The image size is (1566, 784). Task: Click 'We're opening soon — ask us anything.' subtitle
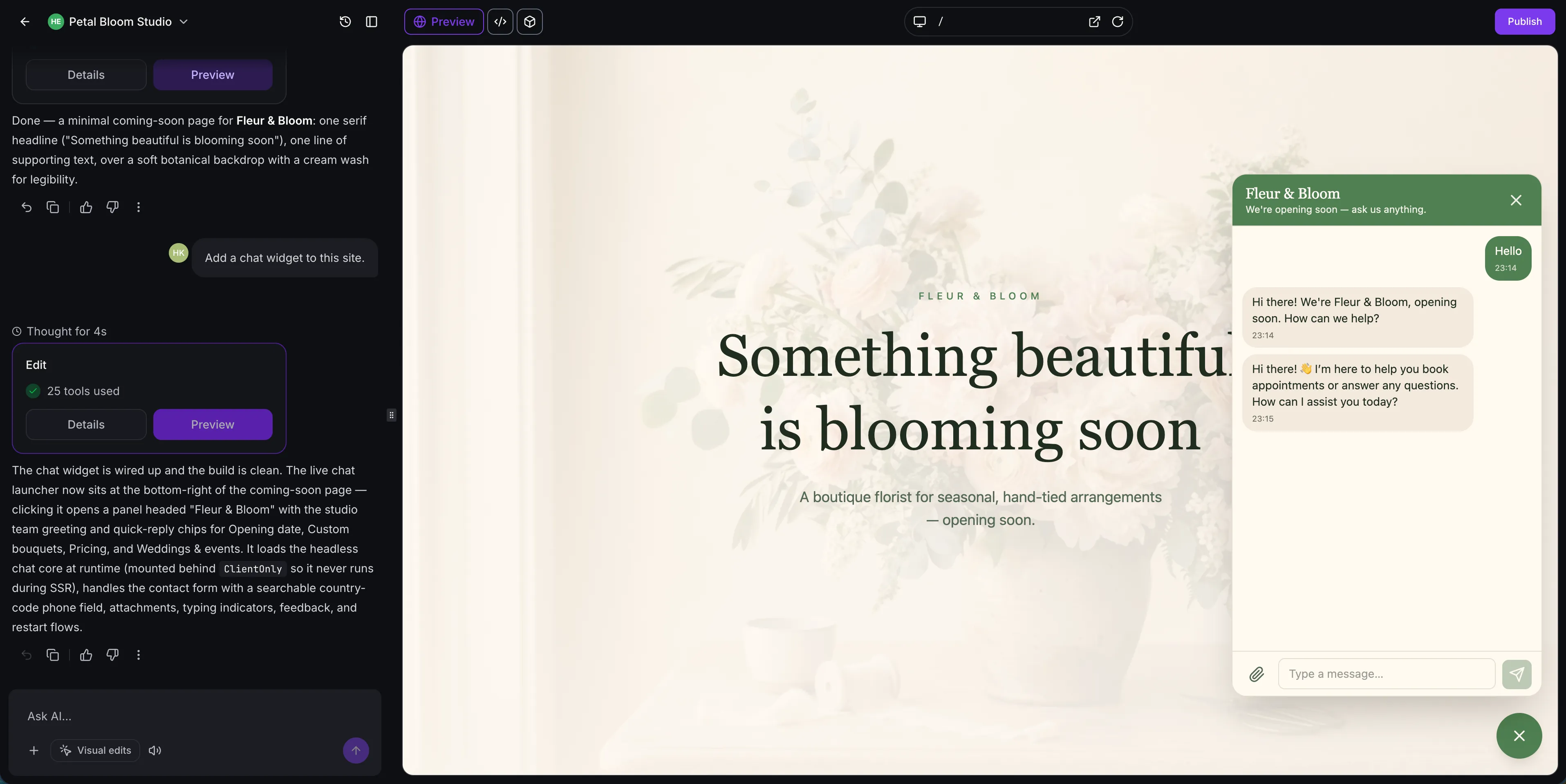1335,210
